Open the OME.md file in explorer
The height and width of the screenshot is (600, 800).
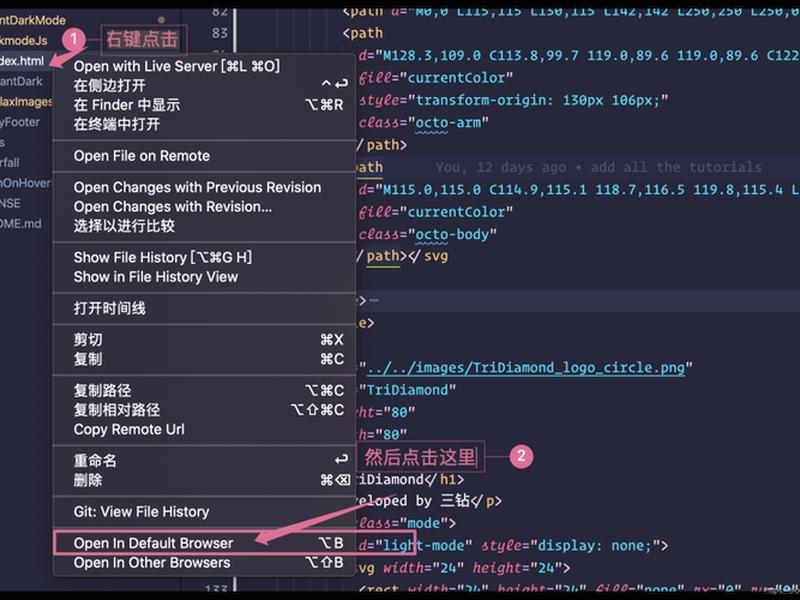coord(21,223)
